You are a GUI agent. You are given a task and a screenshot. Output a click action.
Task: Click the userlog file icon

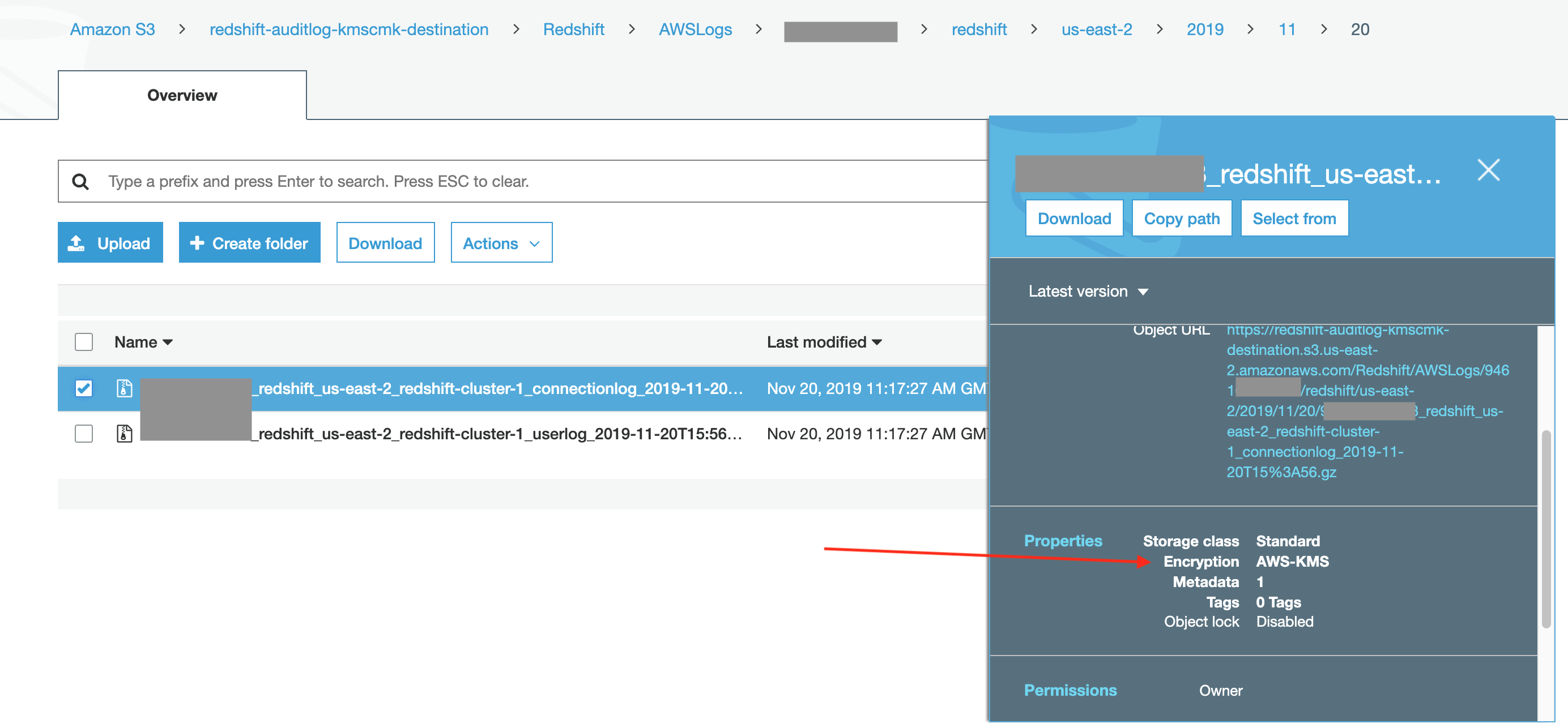(x=124, y=434)
